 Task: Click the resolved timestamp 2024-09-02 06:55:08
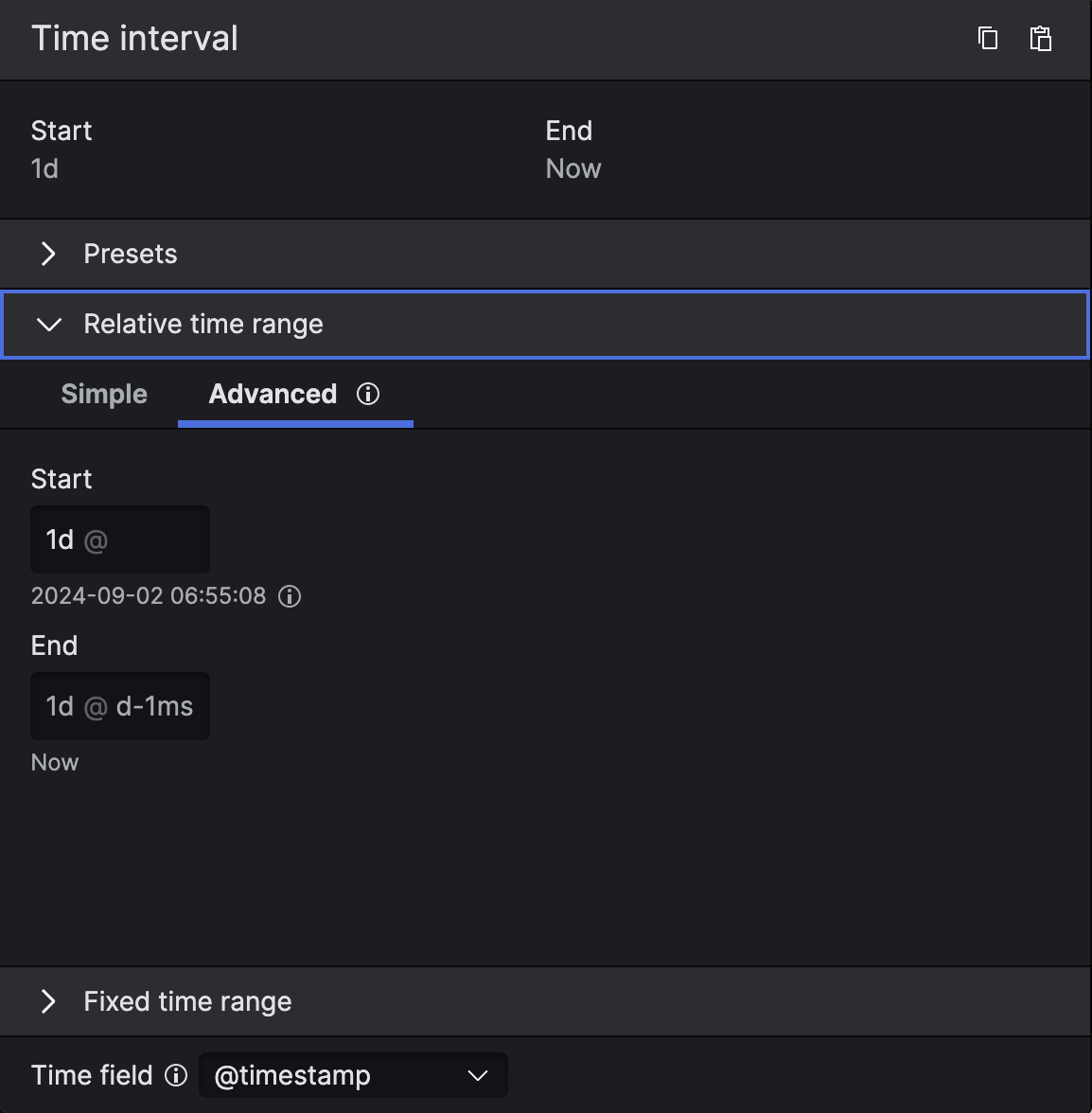pos(148,596)
